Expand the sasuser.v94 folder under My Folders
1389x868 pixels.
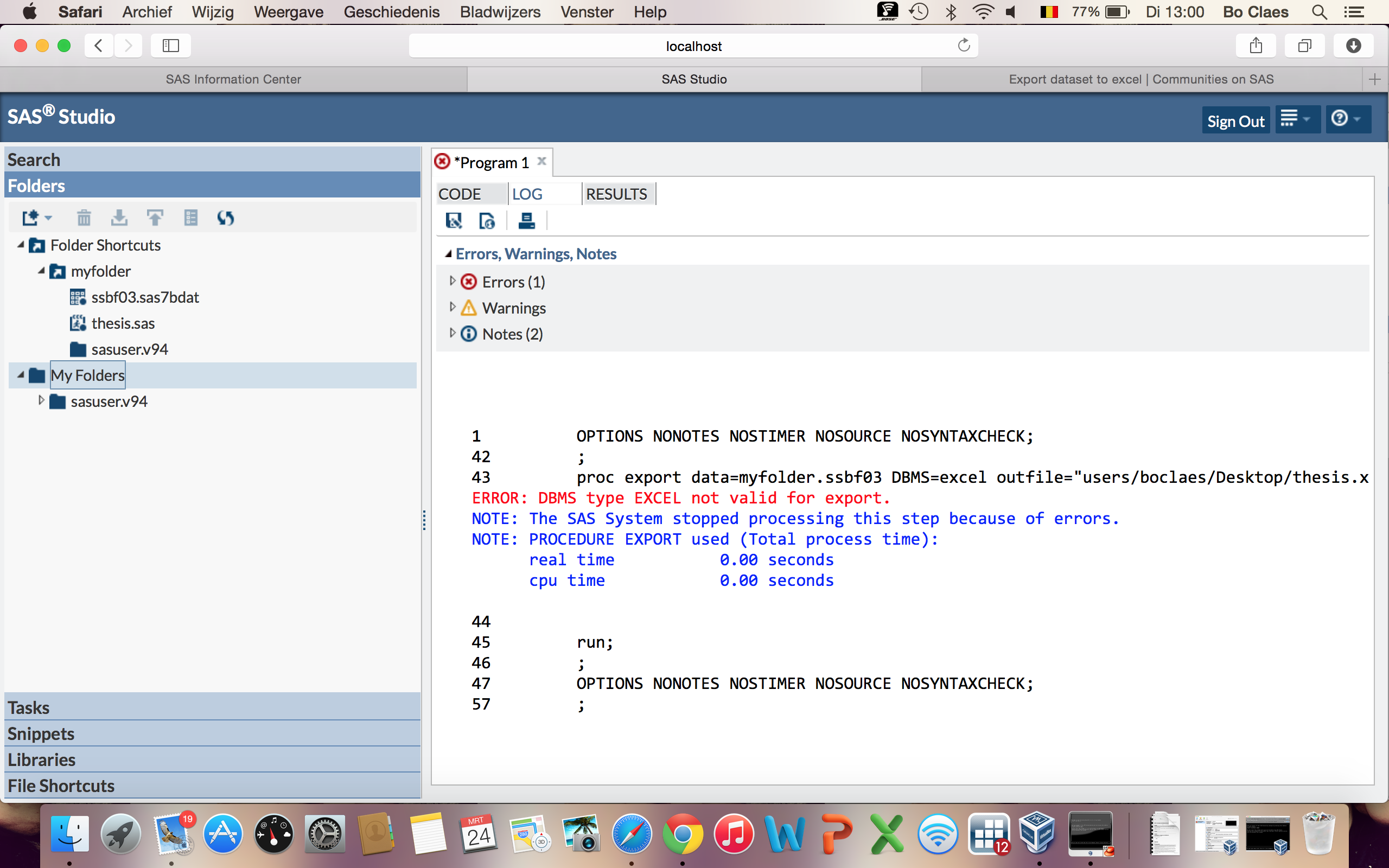[41, 401]
